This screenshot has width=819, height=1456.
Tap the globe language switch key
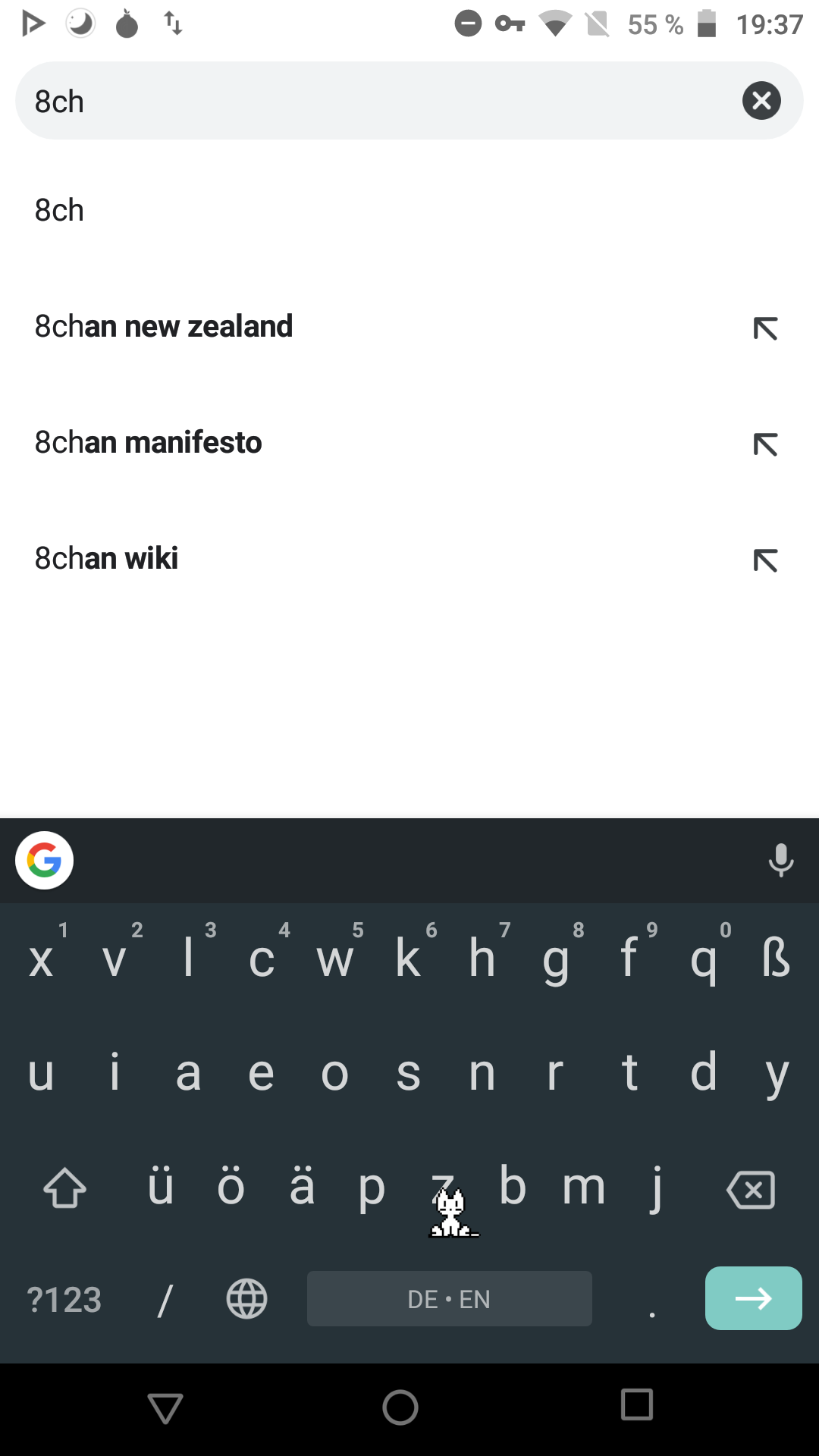tap(246, 1299)
